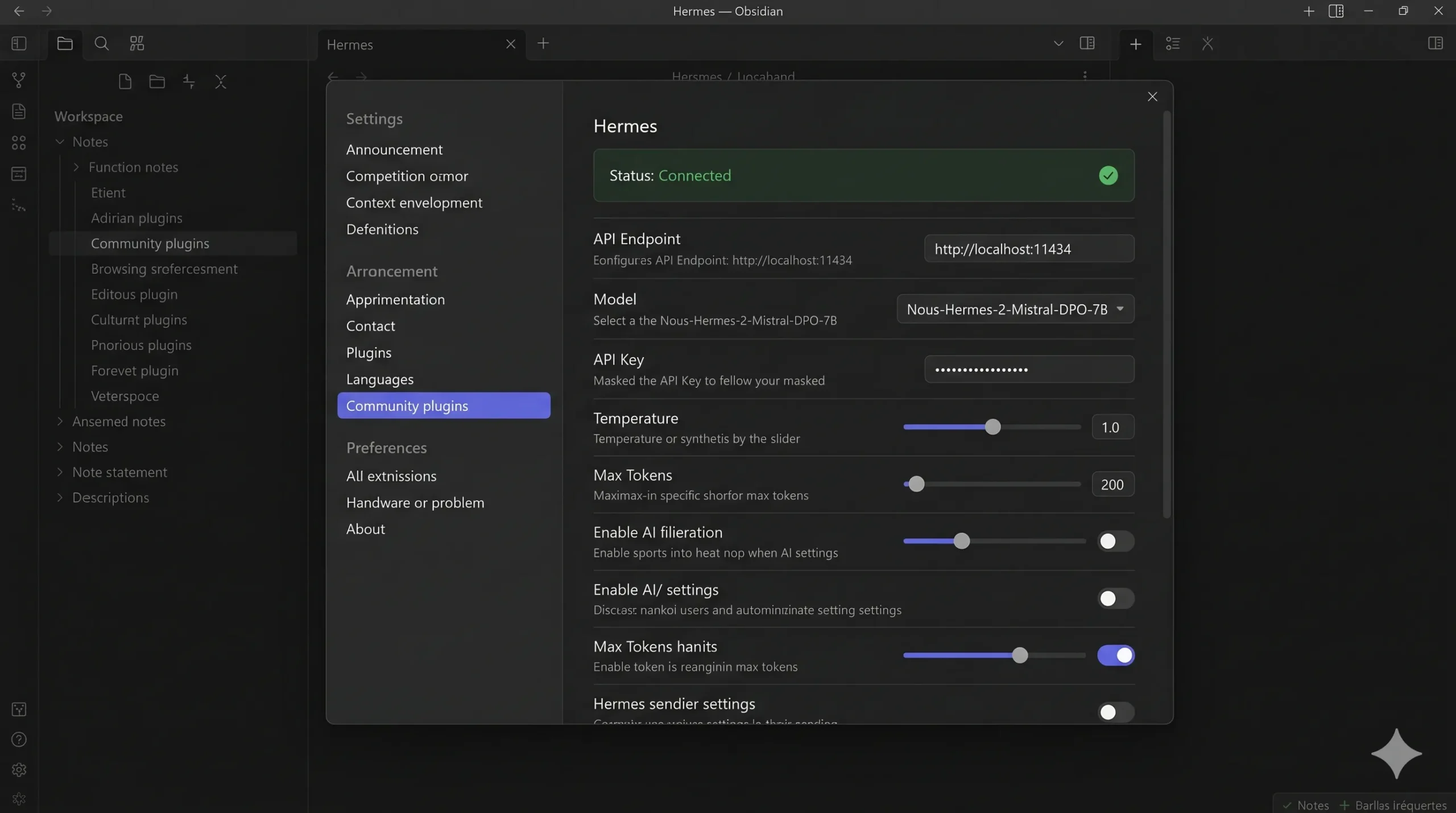The image size is (1456, 813).
Task: Disable Max Tokens hanits toggle
Action: (1116, 655)
